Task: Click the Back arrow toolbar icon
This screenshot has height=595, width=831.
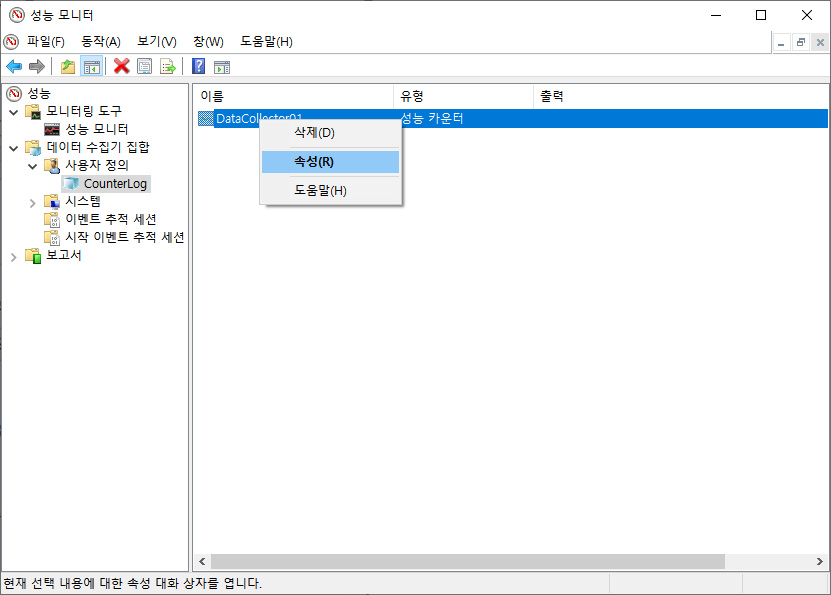Action: (x=14, y=67)
